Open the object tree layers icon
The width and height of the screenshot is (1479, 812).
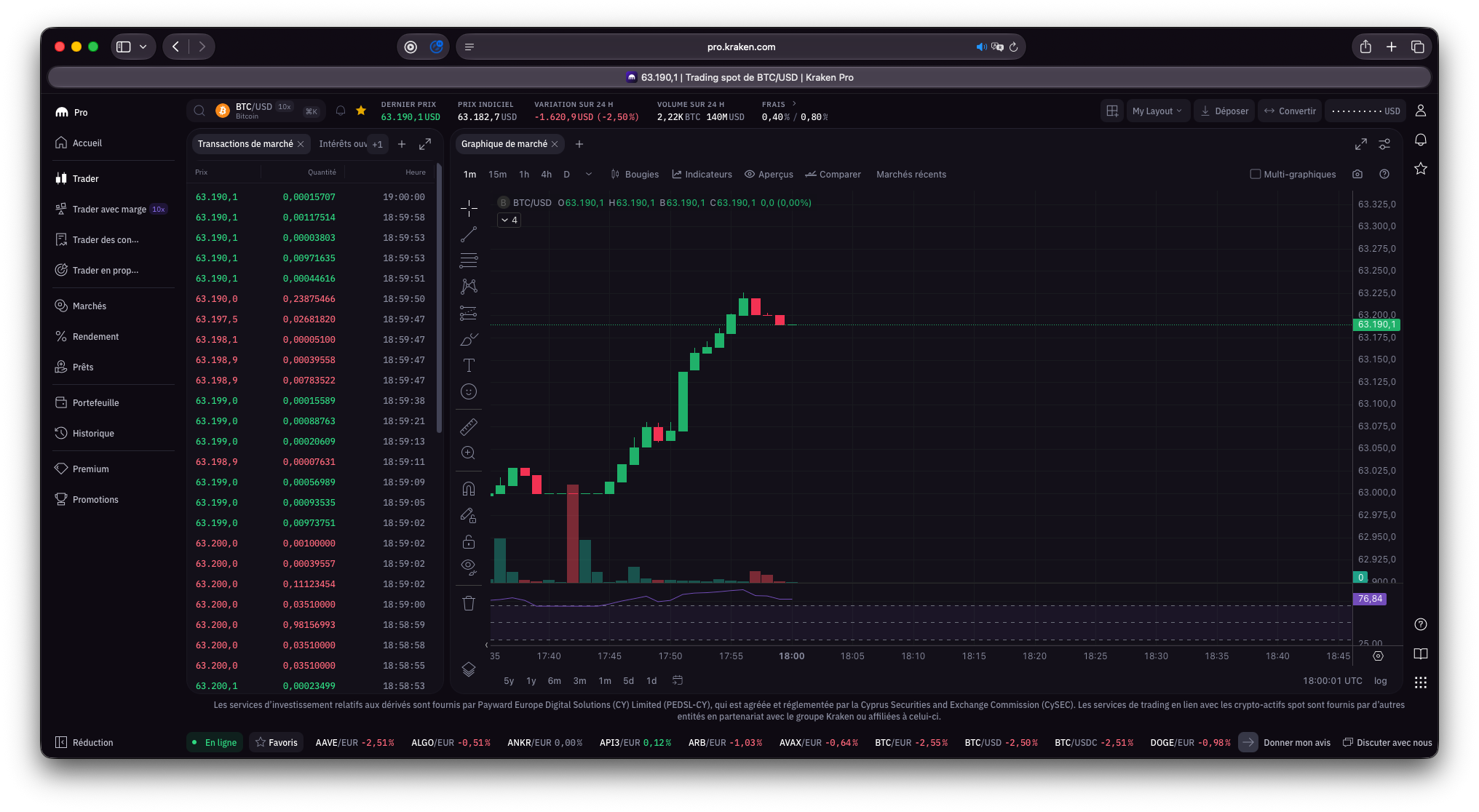469,669
